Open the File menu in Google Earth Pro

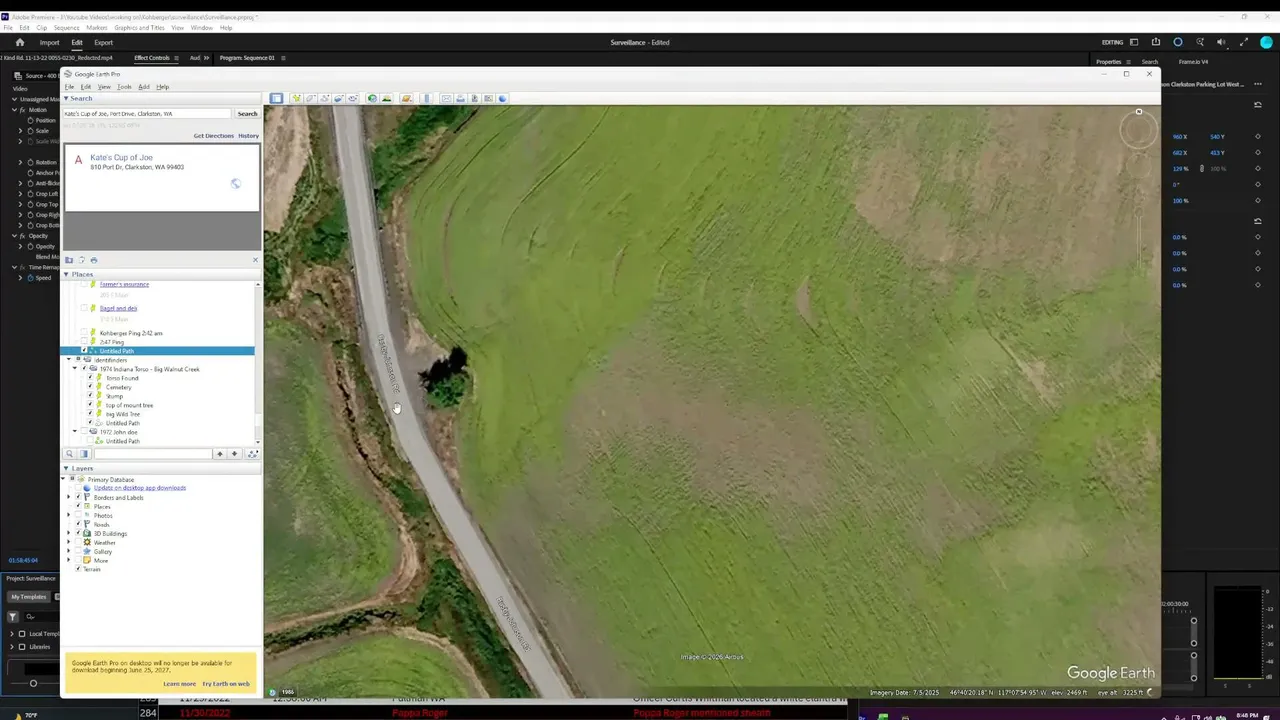[69, 87]
